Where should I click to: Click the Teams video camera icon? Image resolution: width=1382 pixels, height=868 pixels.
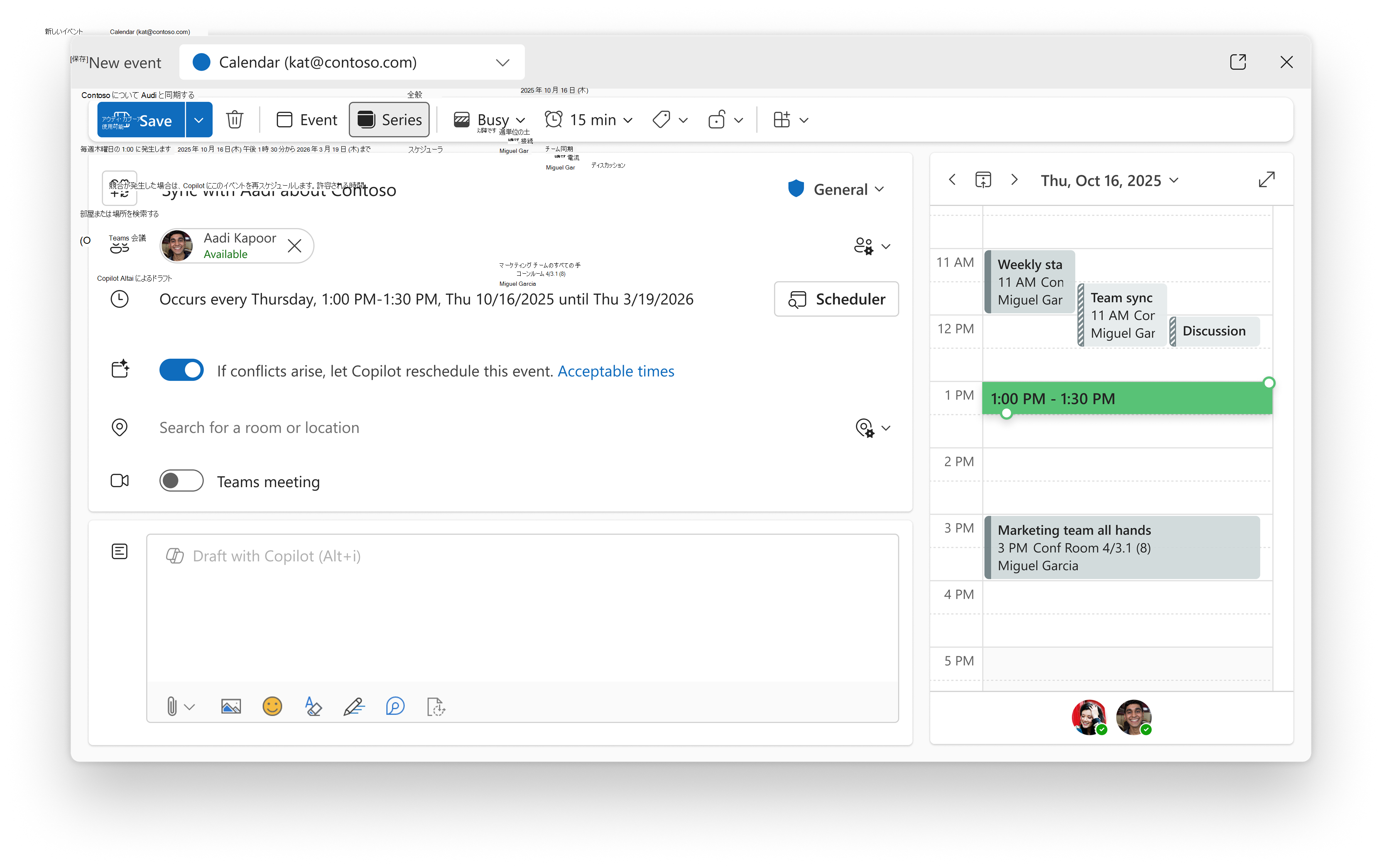[119, 481]
